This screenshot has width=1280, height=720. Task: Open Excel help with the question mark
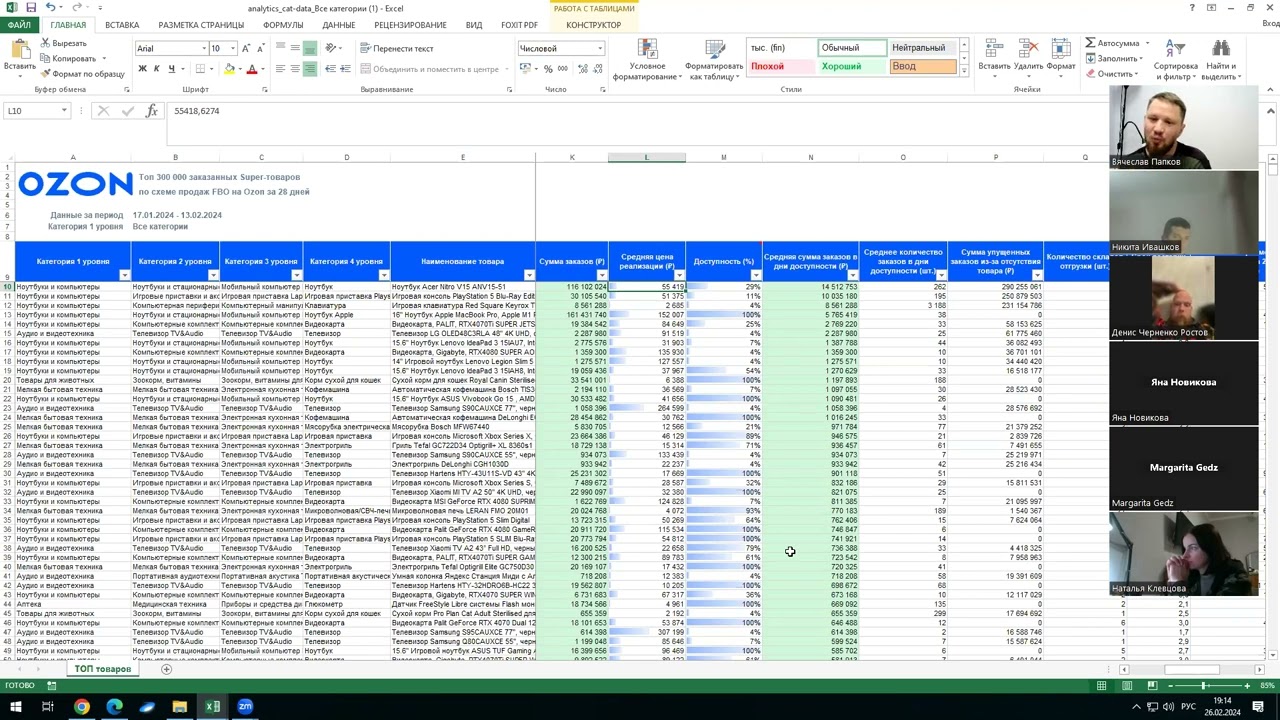click(1192, 8)
